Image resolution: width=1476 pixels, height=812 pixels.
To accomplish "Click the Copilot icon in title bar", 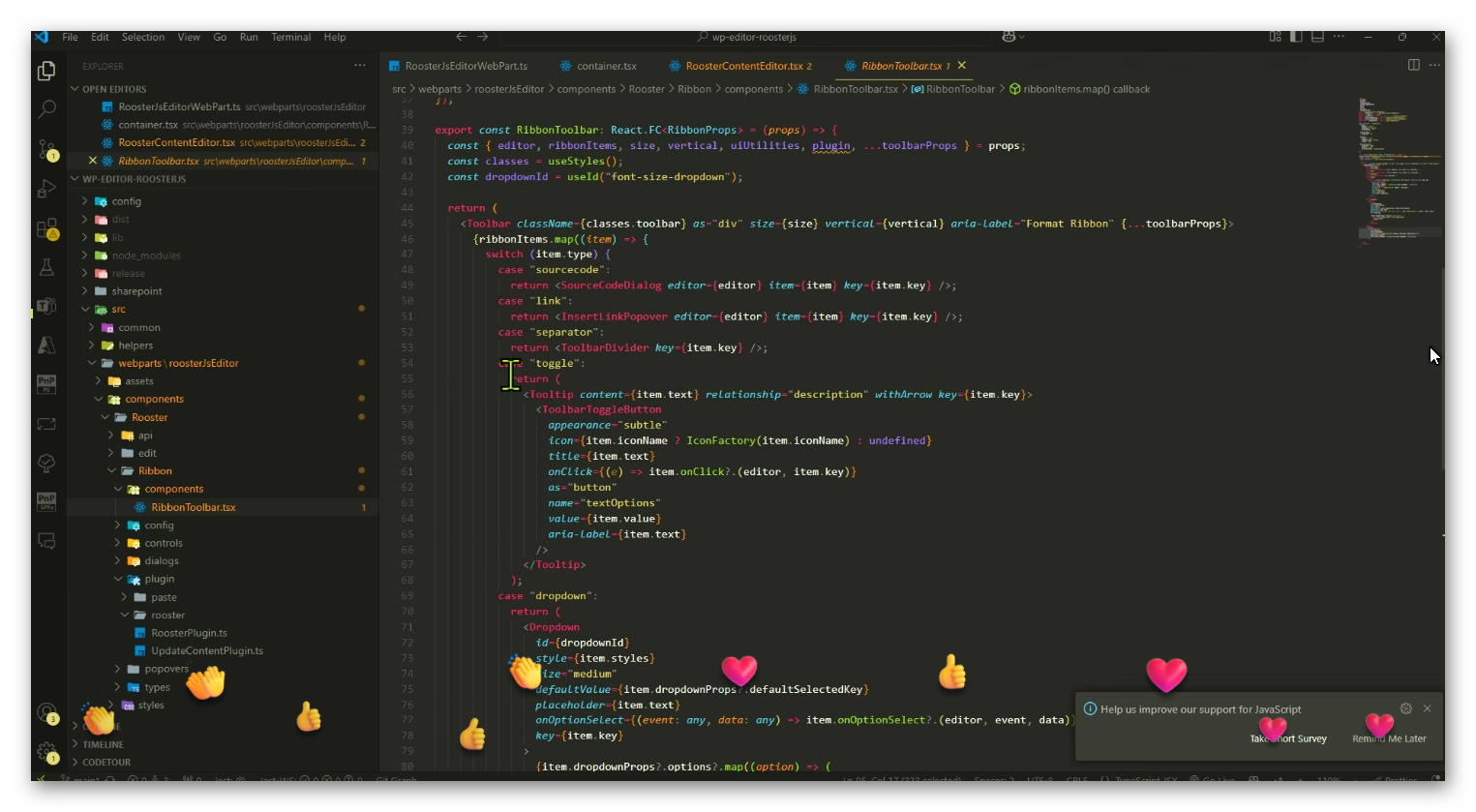I will click(x=1009, y=37).
